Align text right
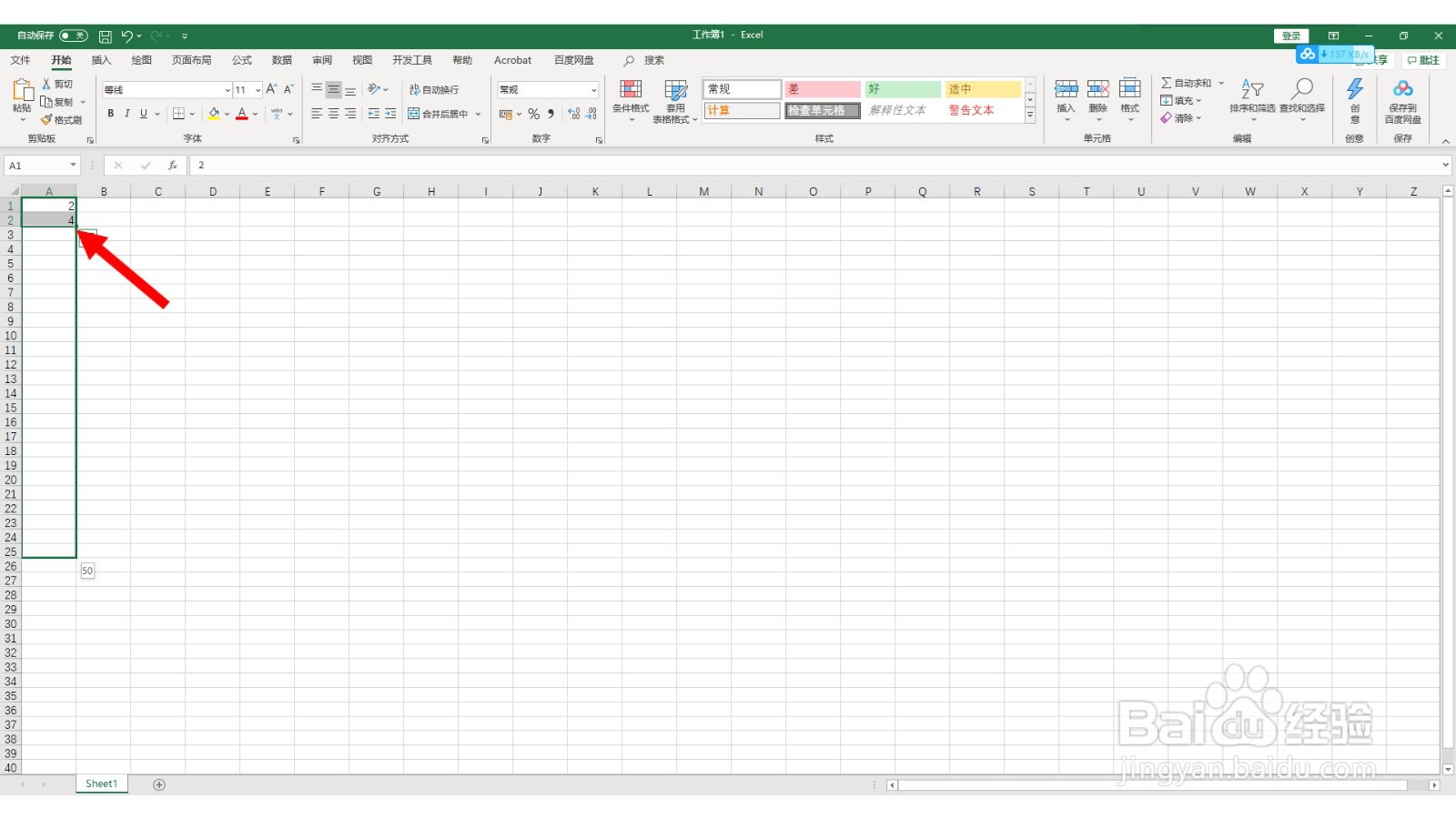 349,114
